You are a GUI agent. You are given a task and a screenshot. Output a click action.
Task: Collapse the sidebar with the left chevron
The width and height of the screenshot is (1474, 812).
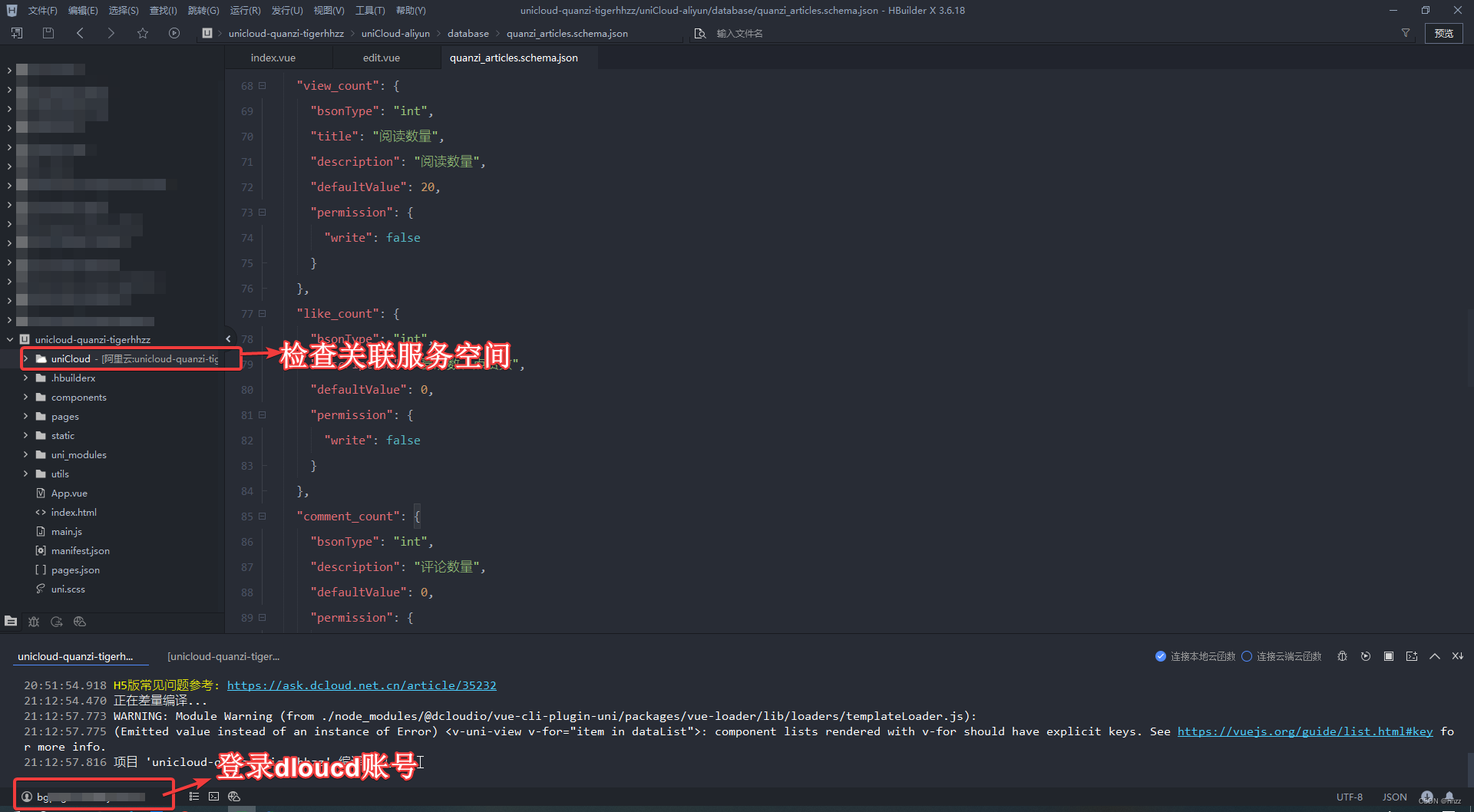tap(228, 338)
